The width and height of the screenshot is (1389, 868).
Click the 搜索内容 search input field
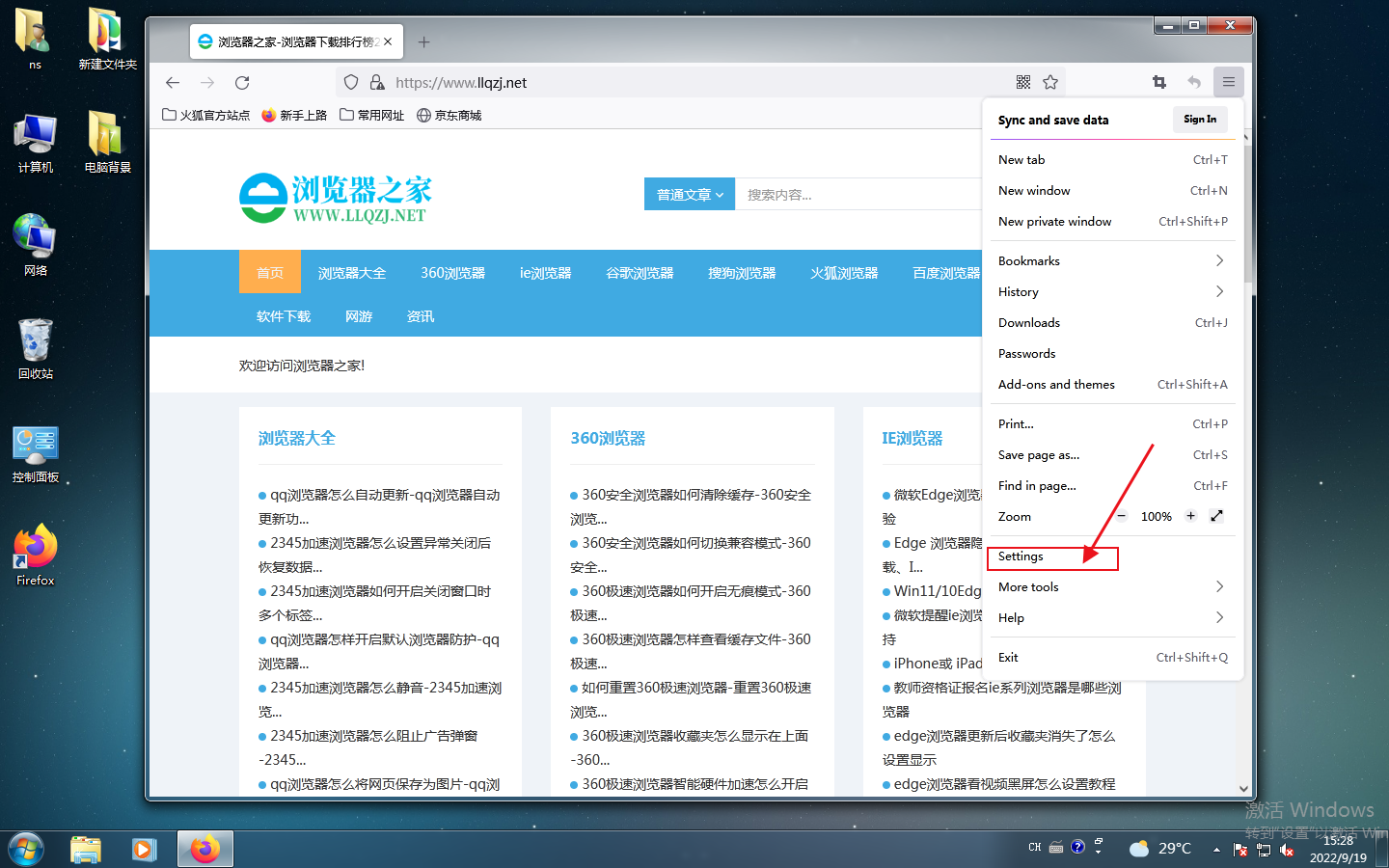pyautogui.click(x=858, y=194)
